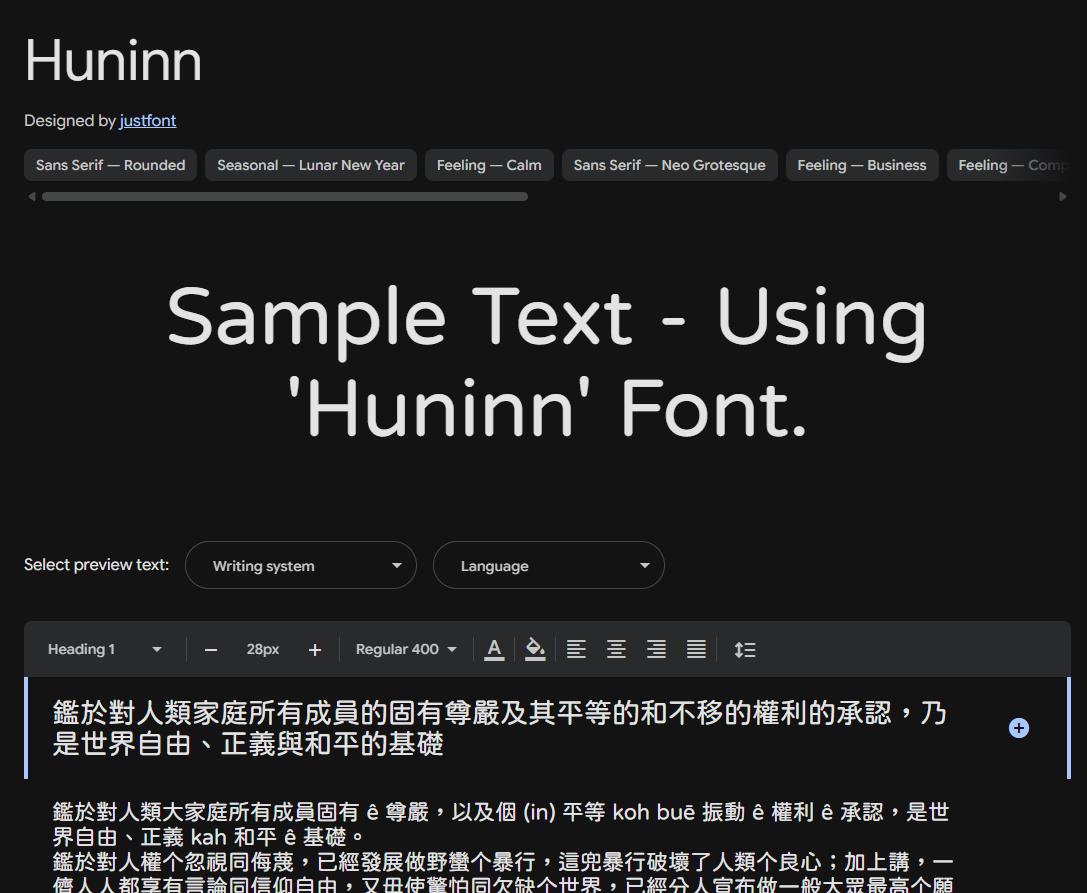This screenshot has width=1087, height=893.
Task: Align text center
Action: [616, 650]
